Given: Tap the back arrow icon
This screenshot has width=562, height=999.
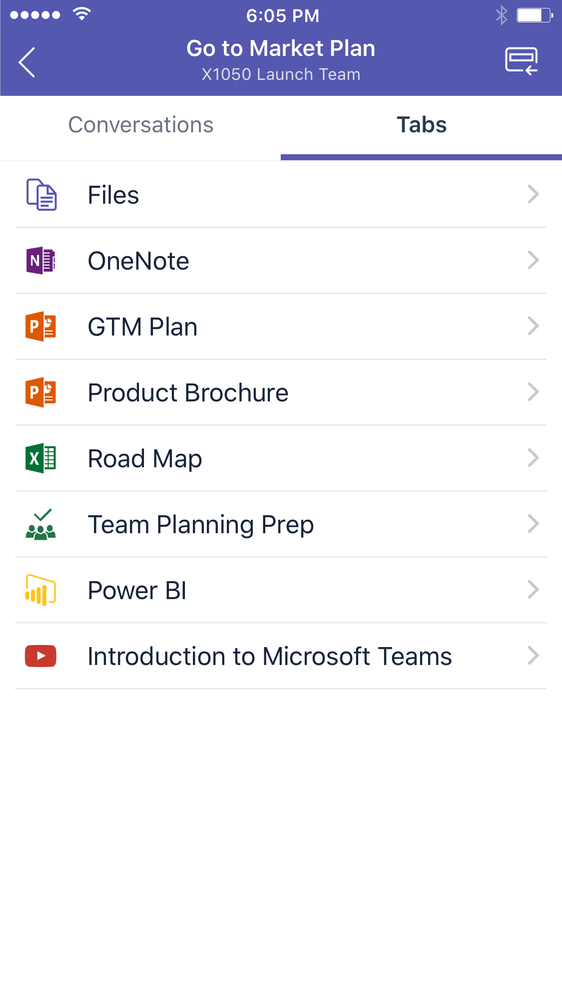Looking at the screenshot, I should tap(27, 62).
